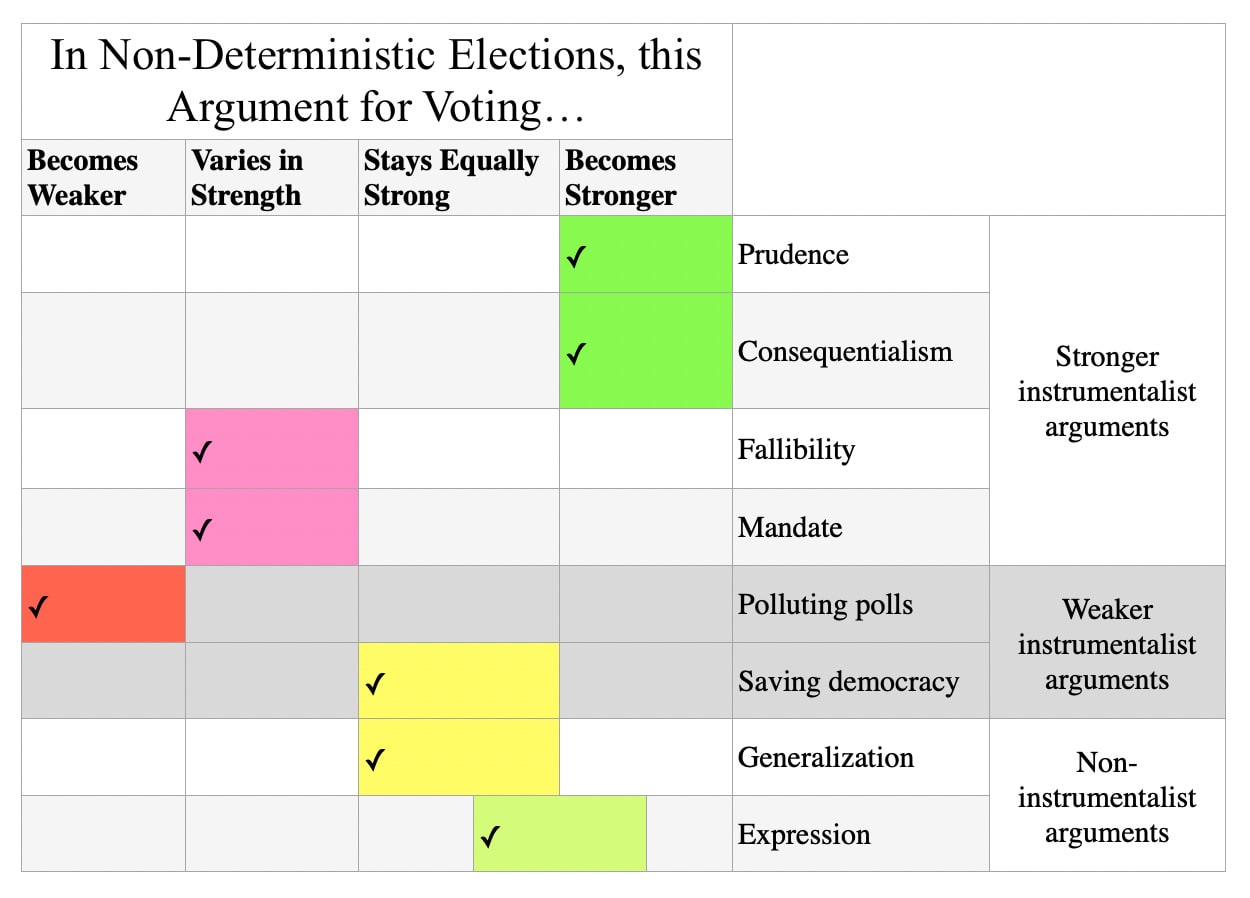Click the checkmark in the Fallibility row

click(x=202, y=452)
